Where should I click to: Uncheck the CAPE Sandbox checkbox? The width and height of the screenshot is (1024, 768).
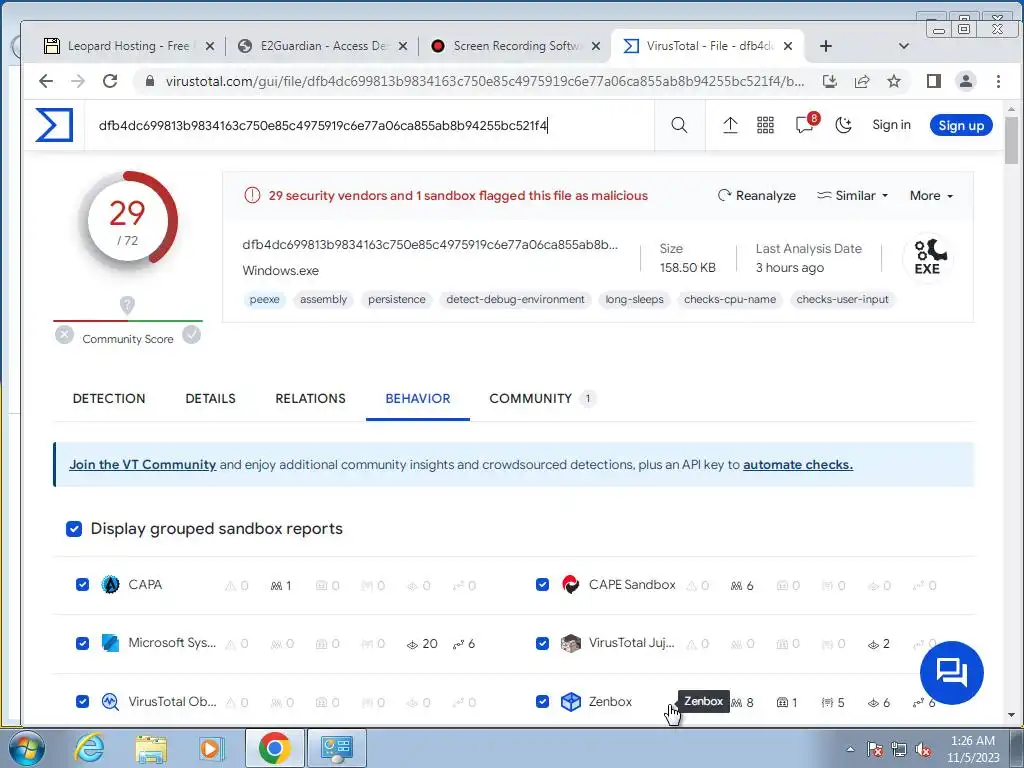(542, 584)
